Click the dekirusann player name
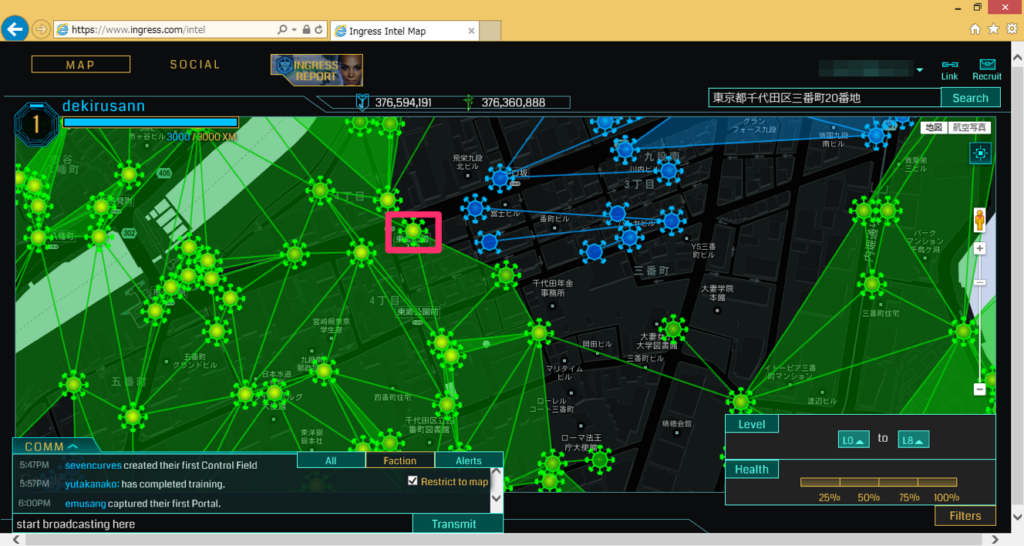The height and width of the screenshot is (546, 1024). tap(103, 106)
